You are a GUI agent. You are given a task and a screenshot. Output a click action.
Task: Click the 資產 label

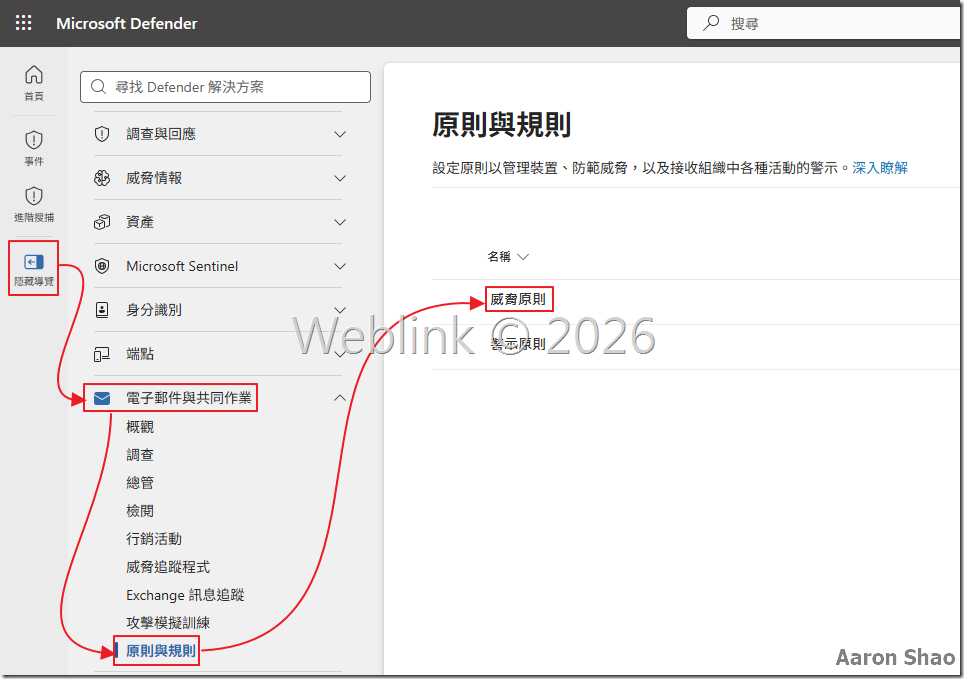point(140,222)
